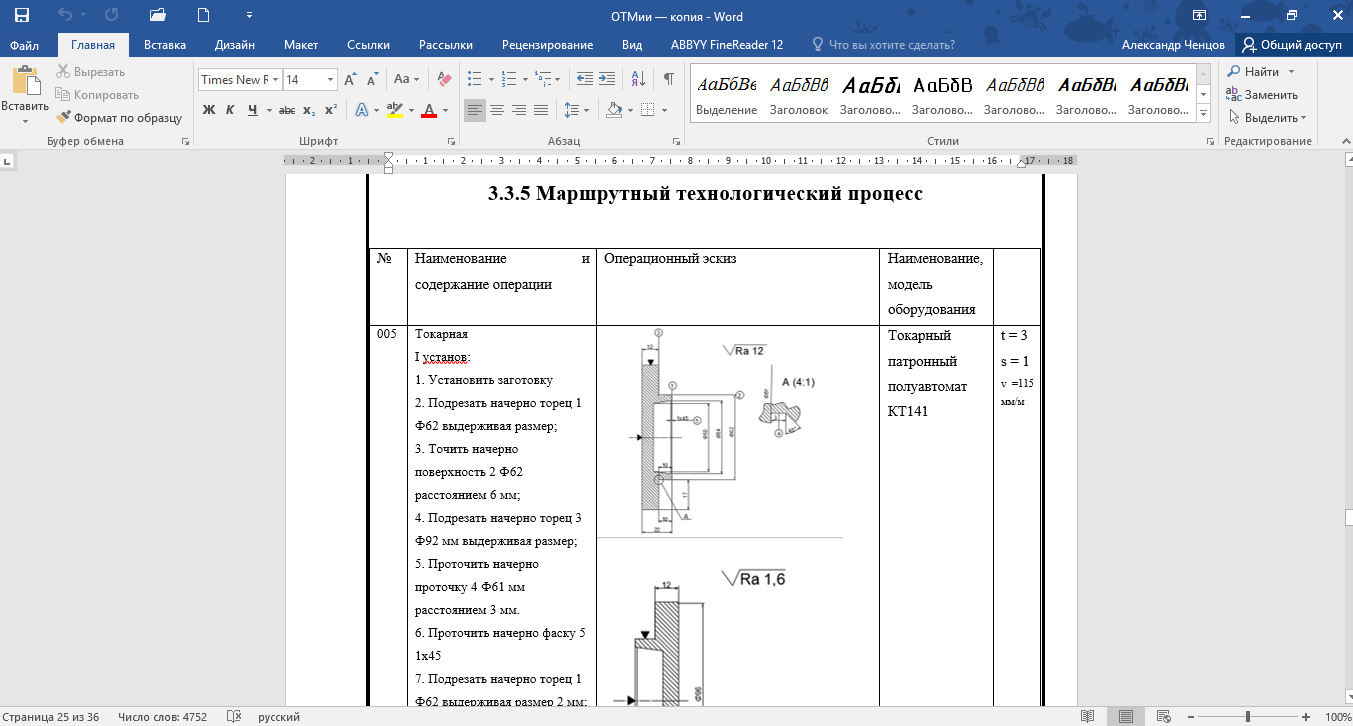
Task: Decrease the font size
Action: [372, 79]
